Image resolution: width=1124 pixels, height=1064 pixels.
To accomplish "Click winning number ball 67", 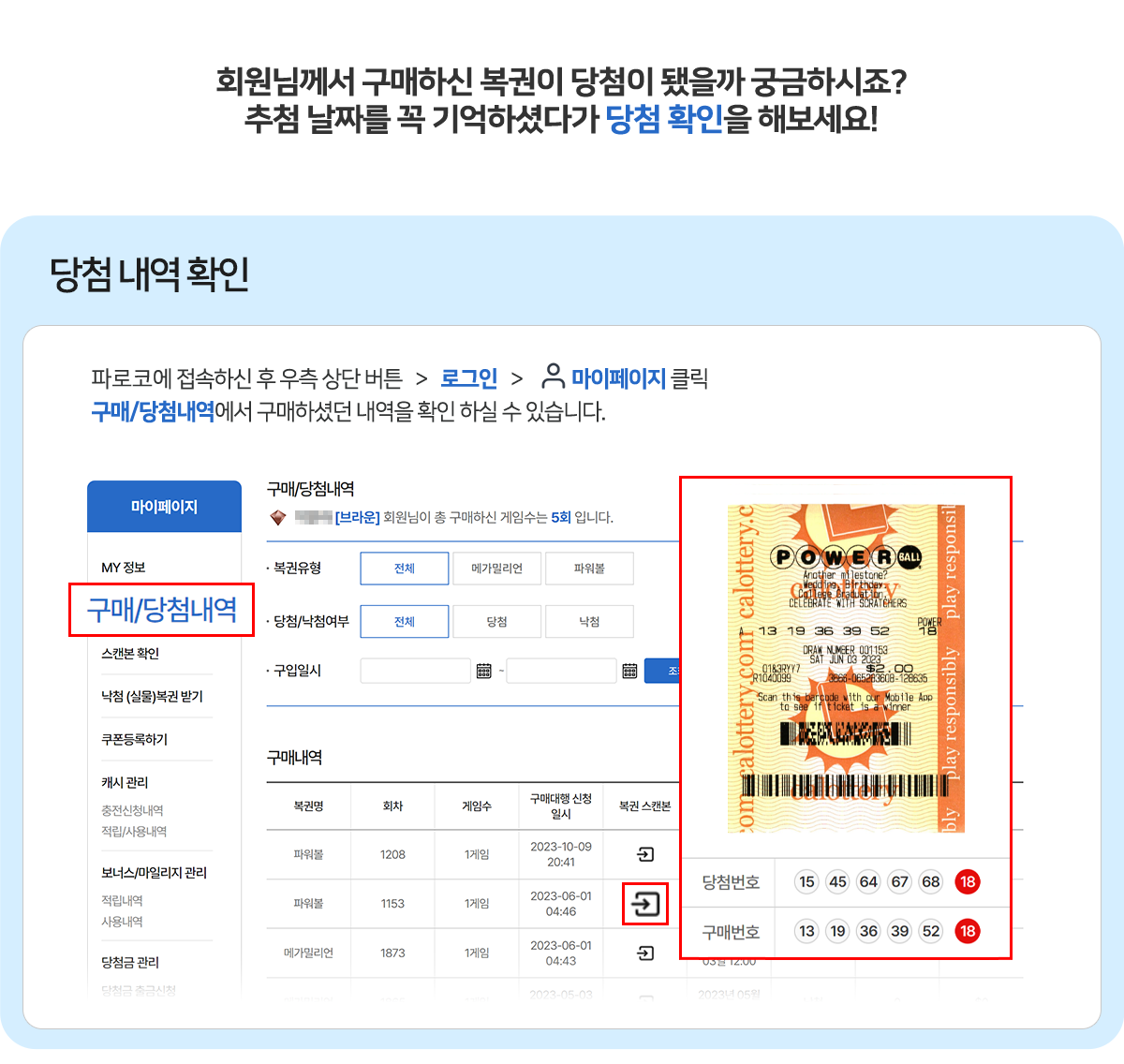I will (x=899, y=882).
